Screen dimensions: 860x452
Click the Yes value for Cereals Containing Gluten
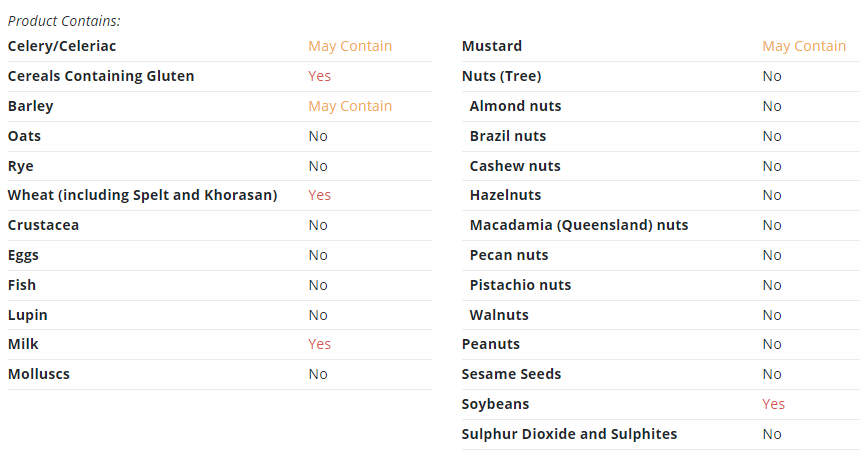tap(319, 76)
